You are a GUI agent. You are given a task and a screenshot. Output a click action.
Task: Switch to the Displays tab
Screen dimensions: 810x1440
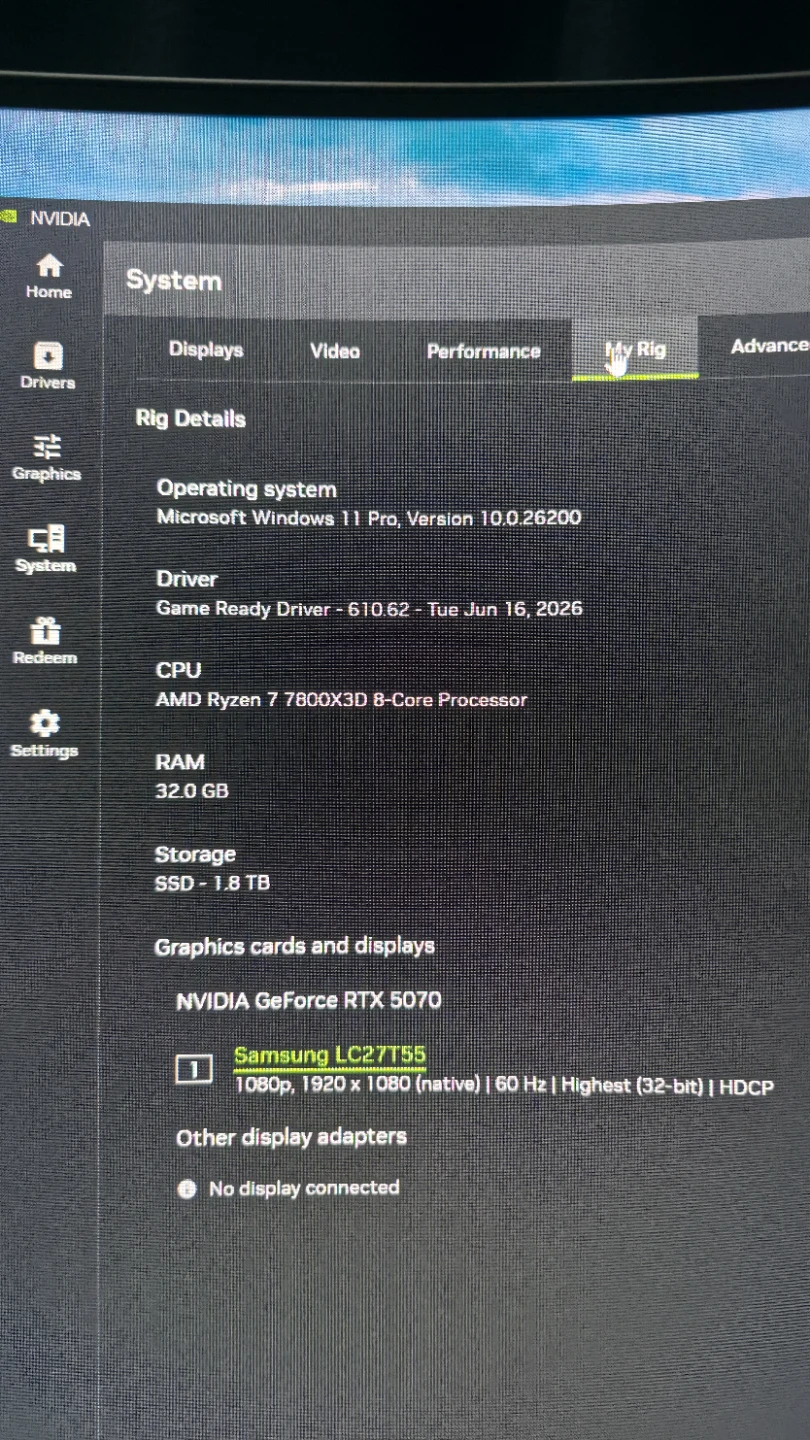pos(206,350)
